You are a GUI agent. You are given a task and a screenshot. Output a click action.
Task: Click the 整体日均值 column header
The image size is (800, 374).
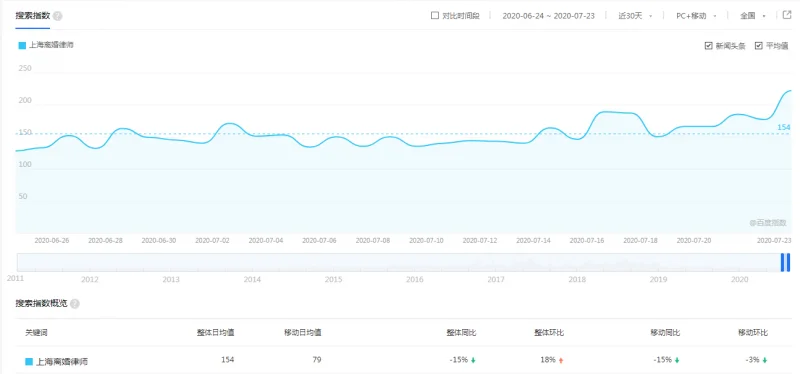point(215,333)
